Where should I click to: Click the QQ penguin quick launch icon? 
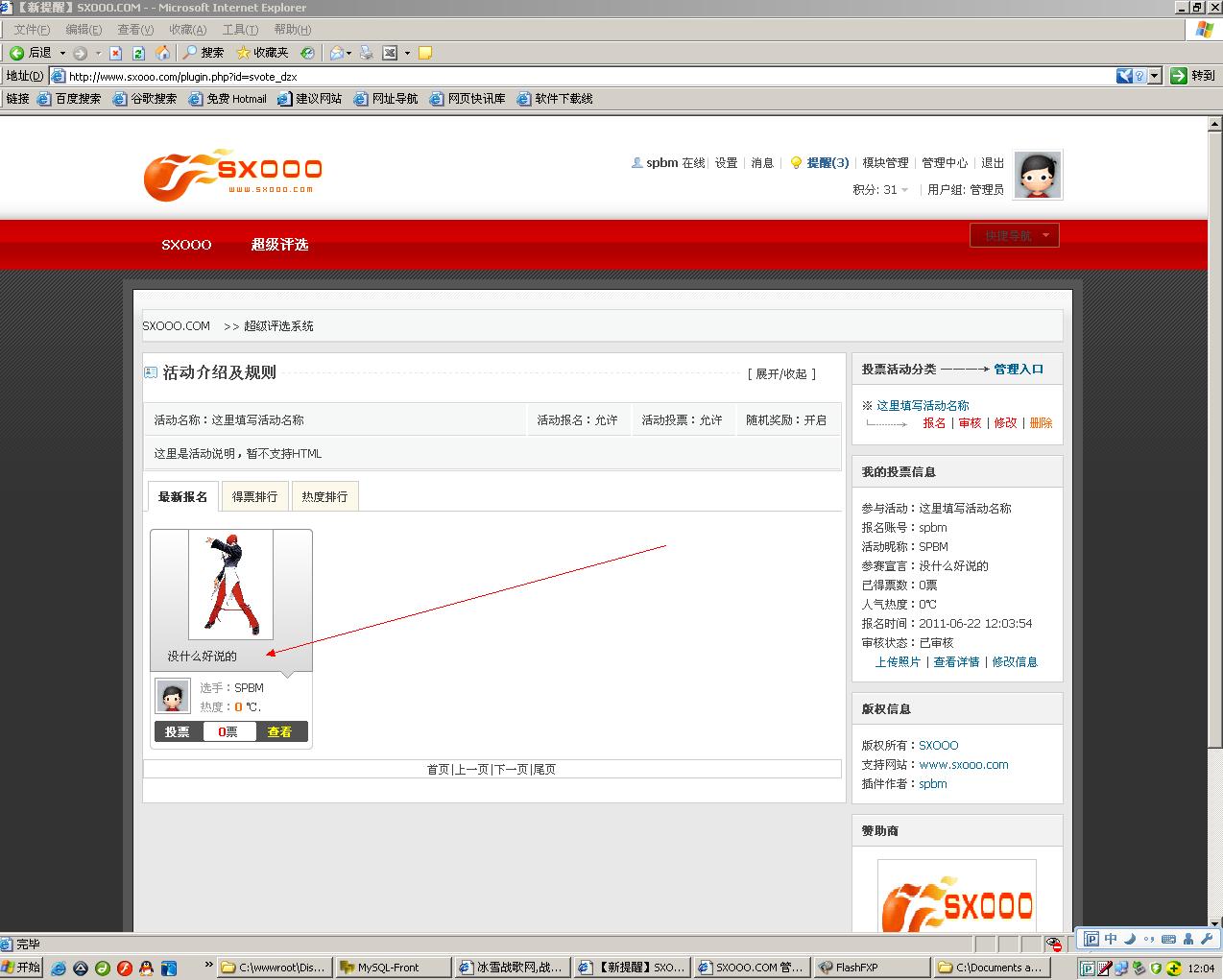pos(146,968)
